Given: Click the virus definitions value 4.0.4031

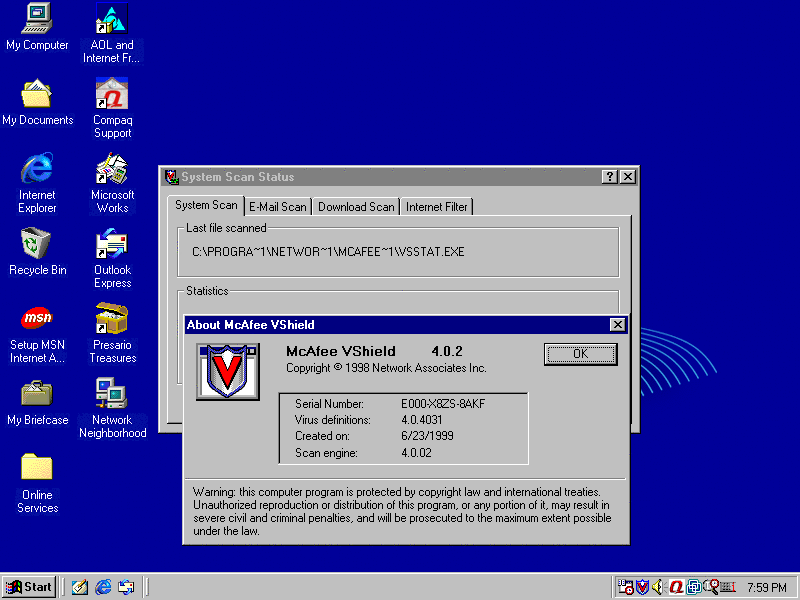Looking at the screenshot, I should click(x=422, y=420).
